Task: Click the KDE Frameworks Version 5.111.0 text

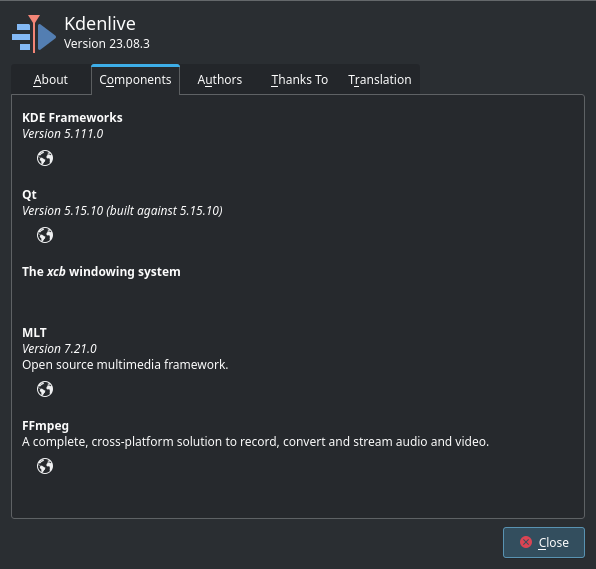Action: [63, 134]
